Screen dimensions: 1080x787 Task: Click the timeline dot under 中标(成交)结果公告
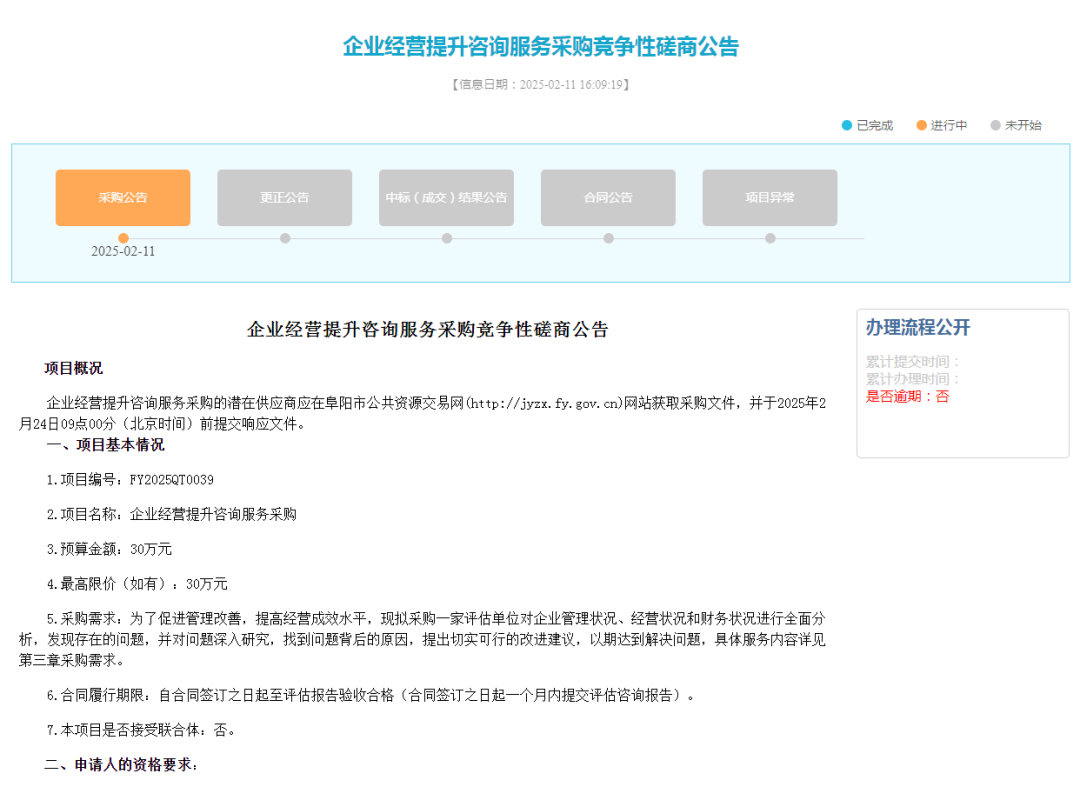tap(447, 238)
